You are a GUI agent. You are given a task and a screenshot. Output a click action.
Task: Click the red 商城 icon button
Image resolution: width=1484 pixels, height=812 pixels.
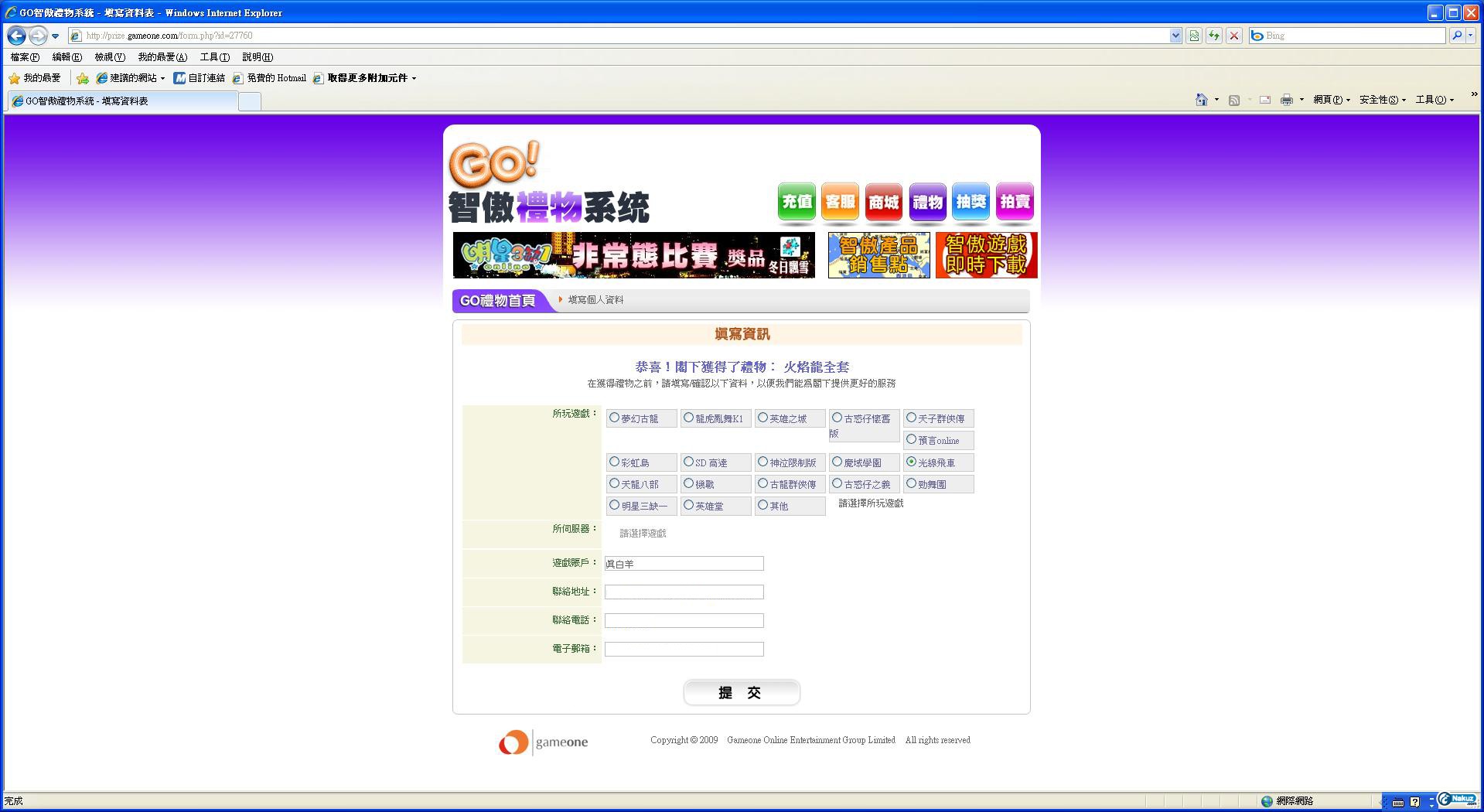tap(884, 203)
